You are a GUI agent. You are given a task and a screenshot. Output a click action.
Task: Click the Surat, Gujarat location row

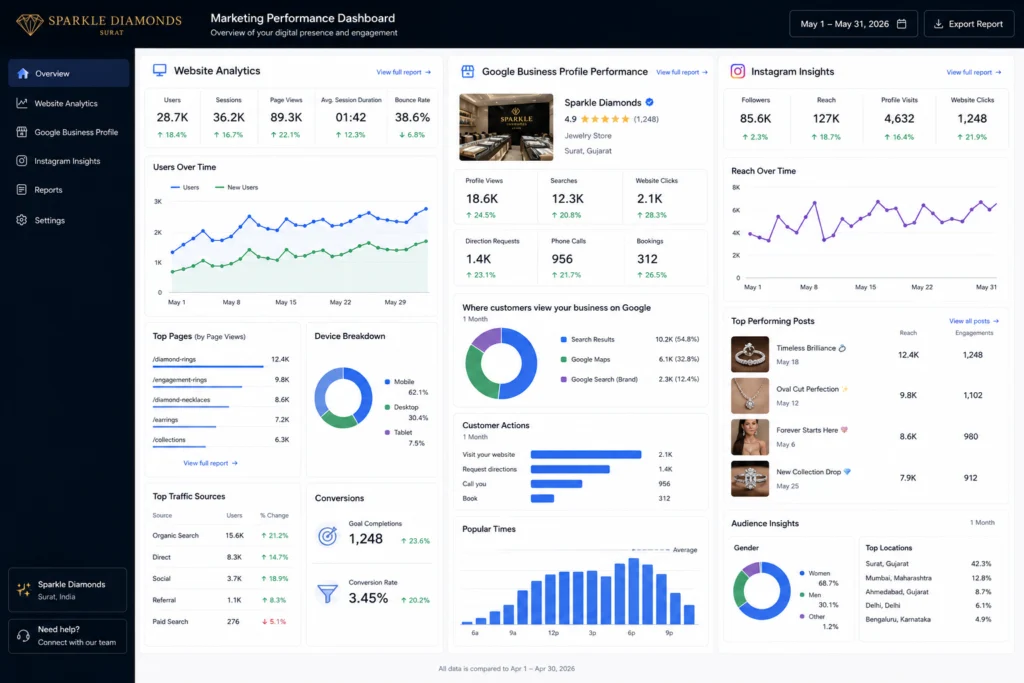click(928, 564)
